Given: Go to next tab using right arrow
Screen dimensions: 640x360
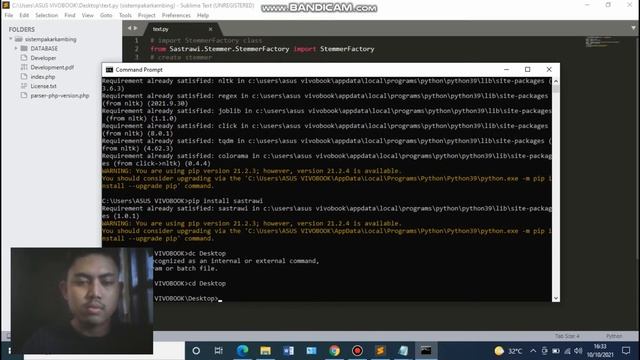Looking at the screenshot, I should (136, 28).
